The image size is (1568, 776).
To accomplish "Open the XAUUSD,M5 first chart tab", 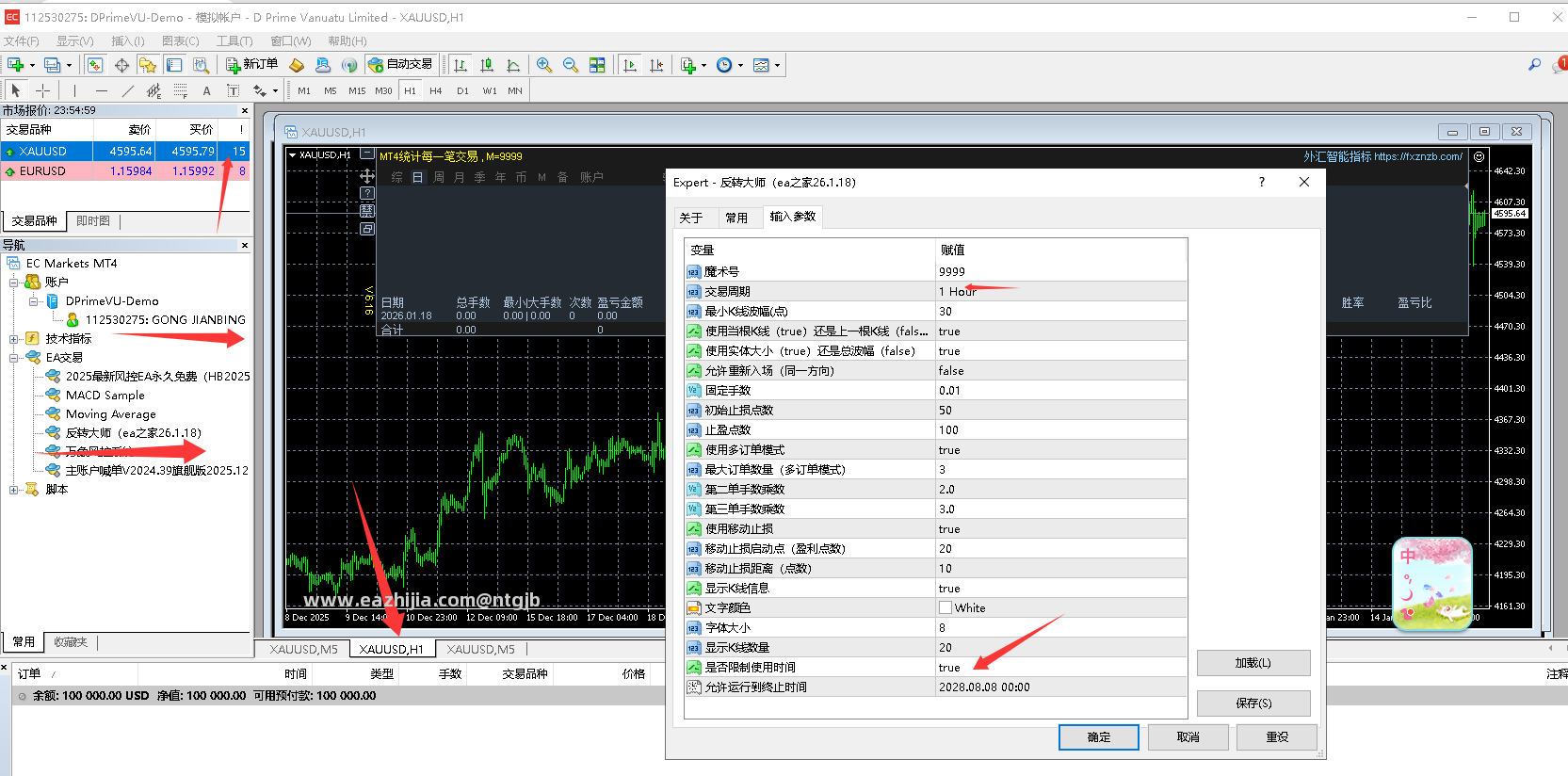I will point(303,649).
